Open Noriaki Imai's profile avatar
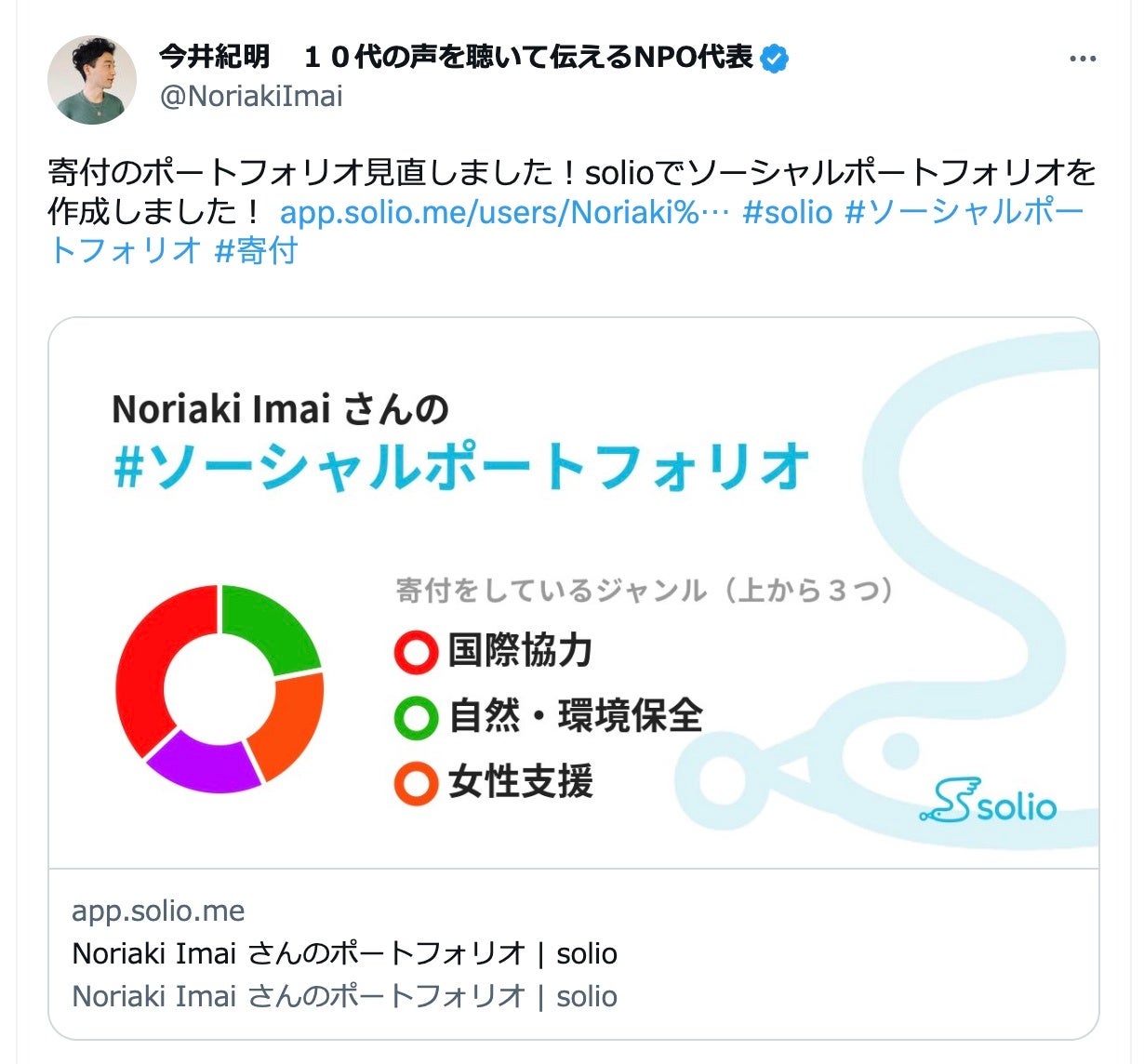 click(92, 80)
